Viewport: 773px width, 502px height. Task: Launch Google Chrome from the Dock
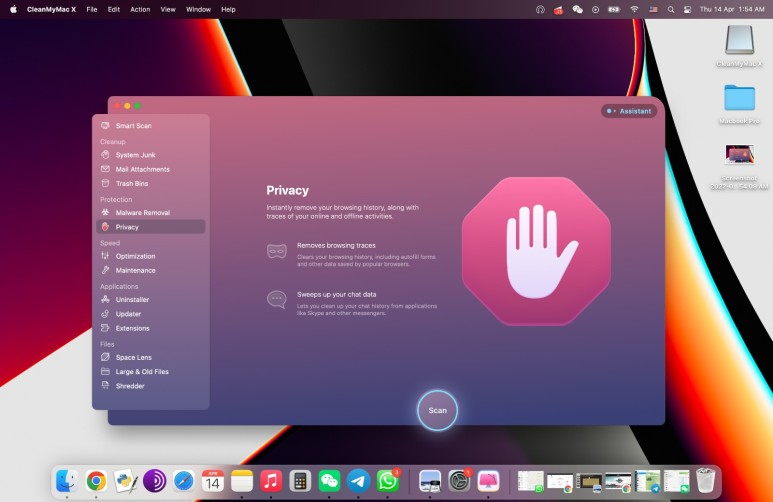(x=96, y=481)
